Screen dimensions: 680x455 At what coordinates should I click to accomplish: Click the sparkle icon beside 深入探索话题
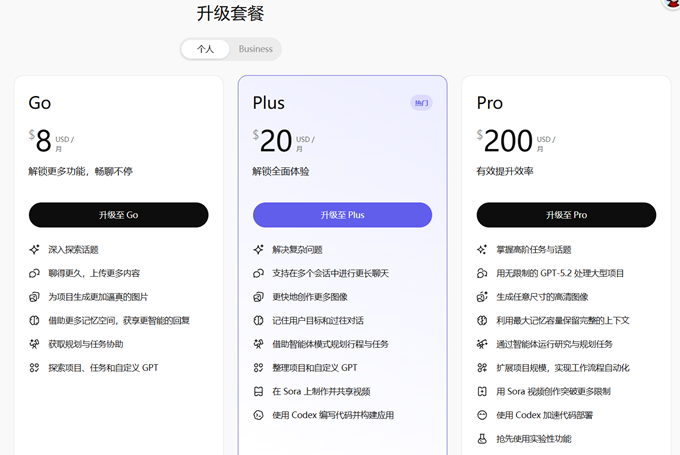click(34, 249)
